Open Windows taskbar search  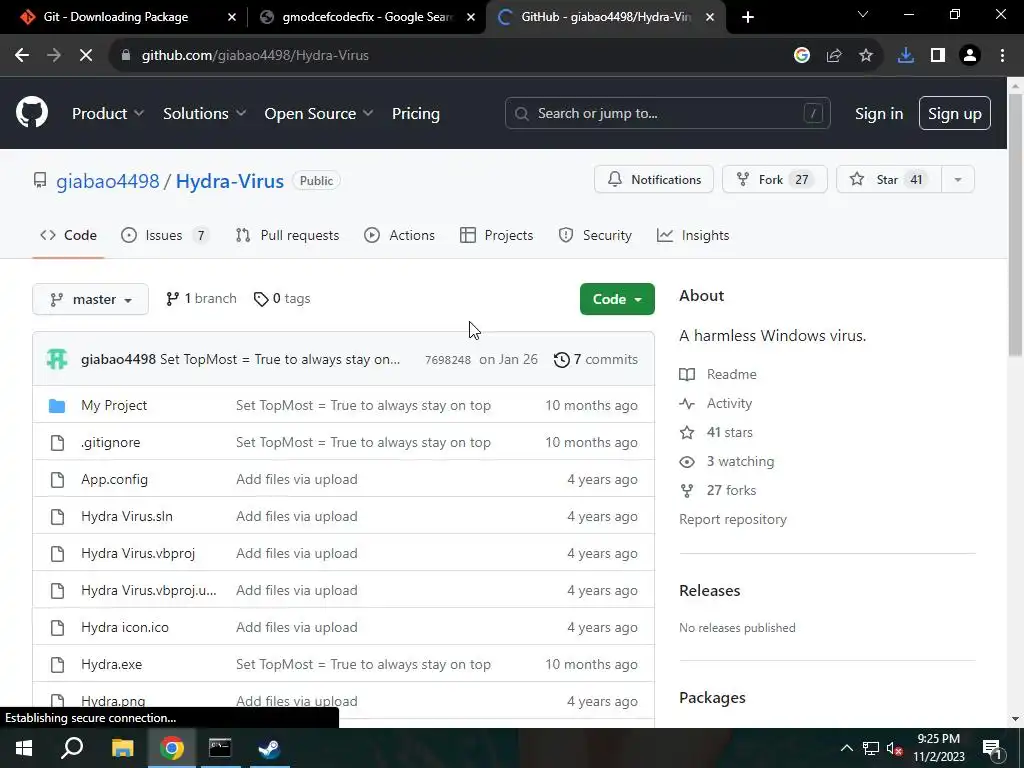pos(72,748)
